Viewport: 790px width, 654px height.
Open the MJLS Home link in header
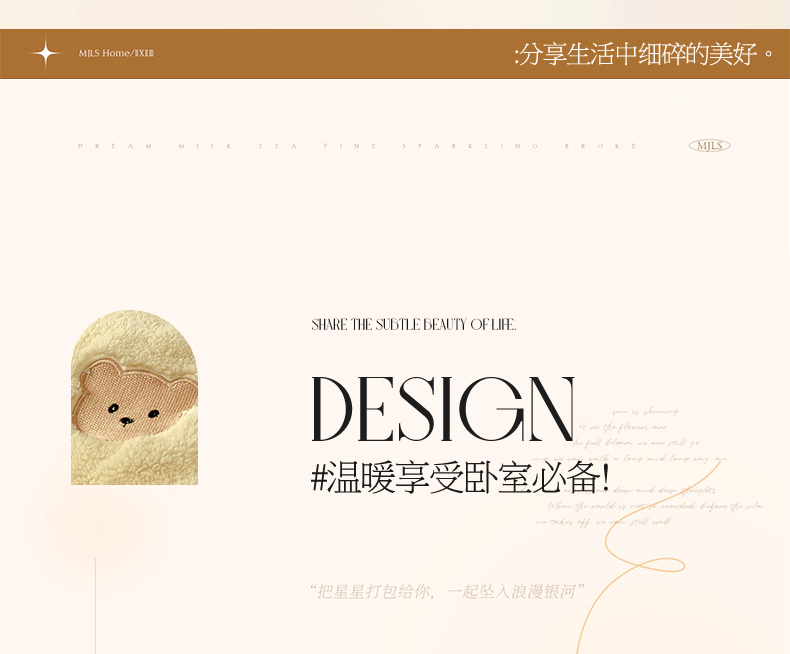116,53
